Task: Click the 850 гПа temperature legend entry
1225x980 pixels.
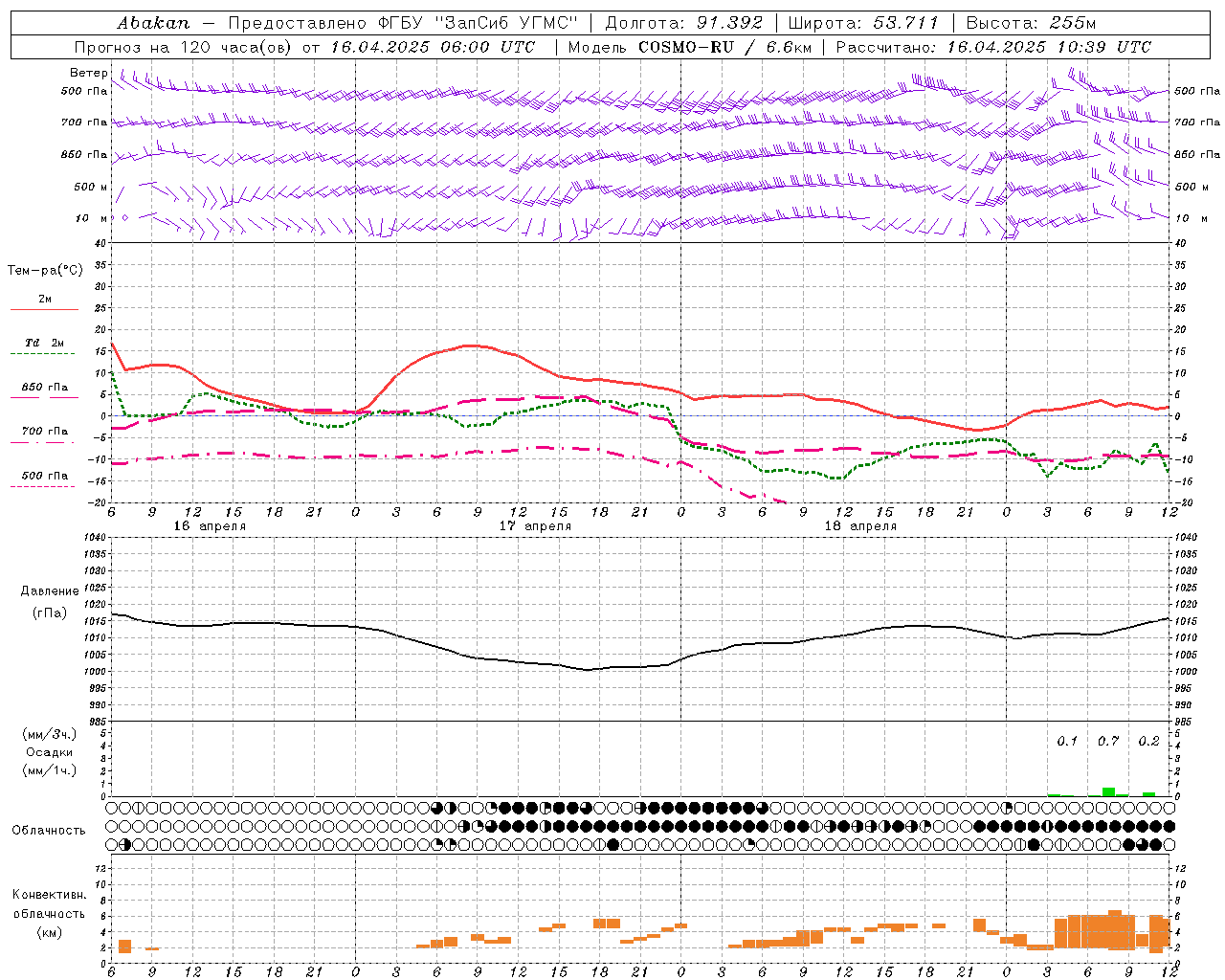Action: click(45, 388)
